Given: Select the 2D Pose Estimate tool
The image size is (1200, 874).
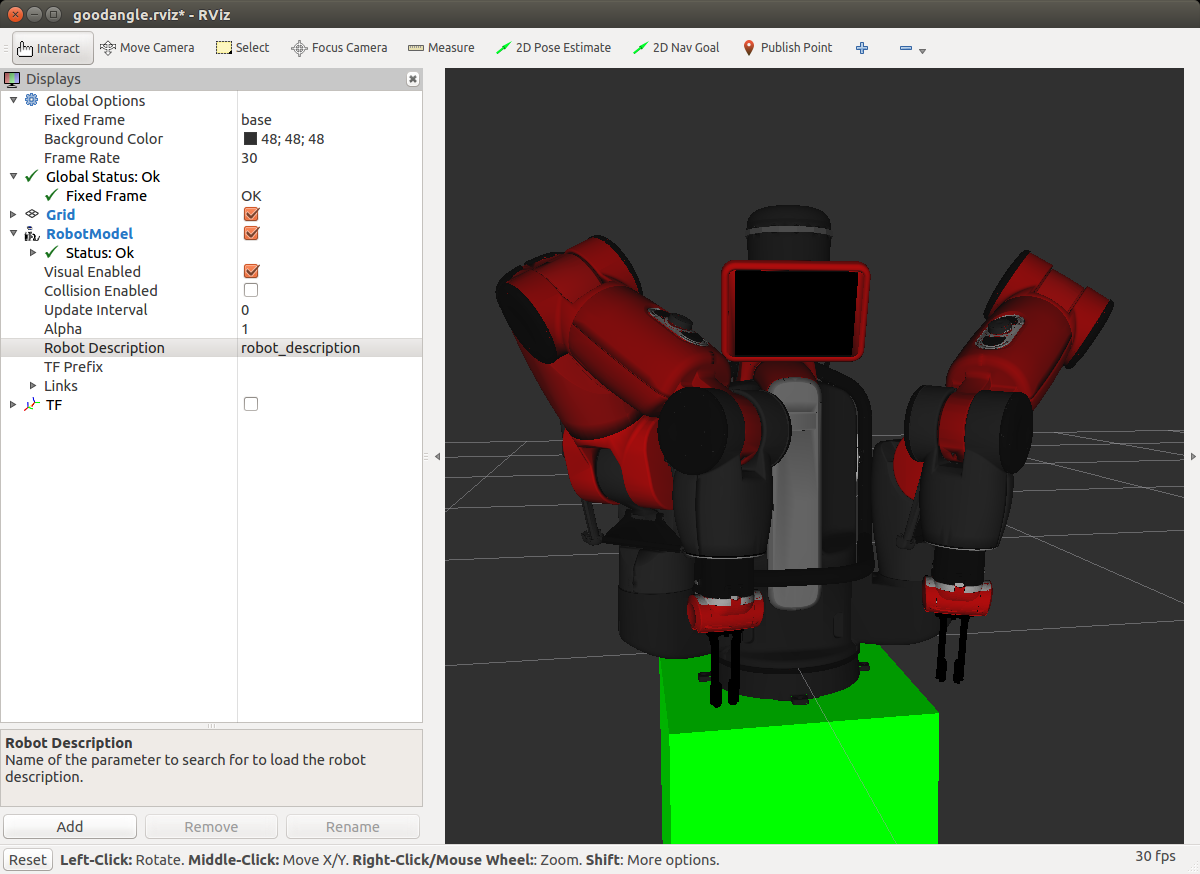Looking at the screenshot, I should [x=553, y=48].
